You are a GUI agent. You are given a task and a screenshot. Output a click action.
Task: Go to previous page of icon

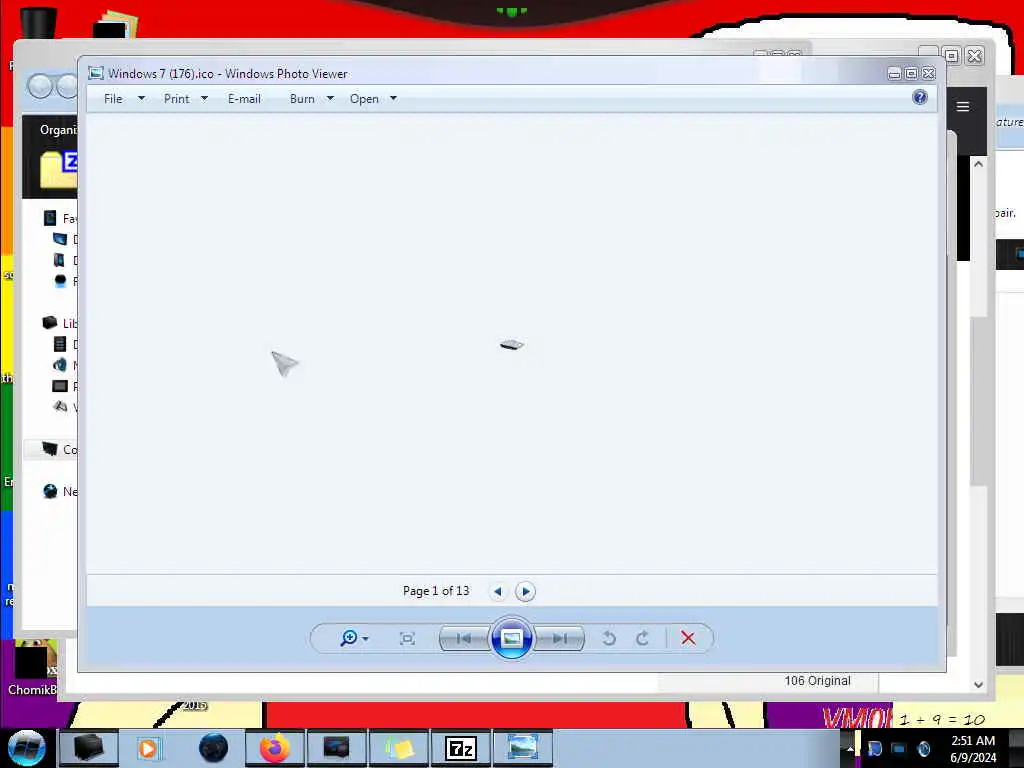(498, 591)
